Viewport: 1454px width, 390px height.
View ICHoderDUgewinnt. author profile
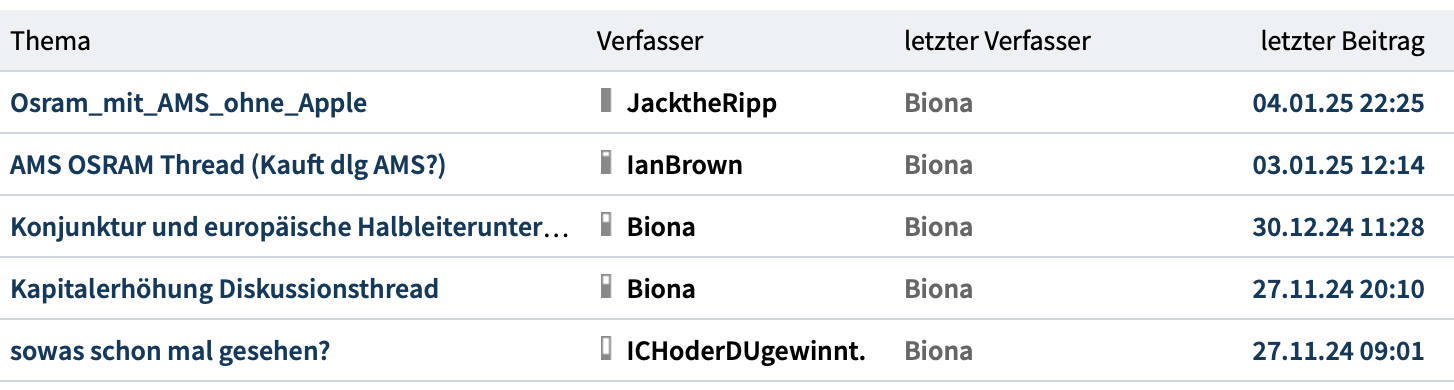(x=746, y=351)
